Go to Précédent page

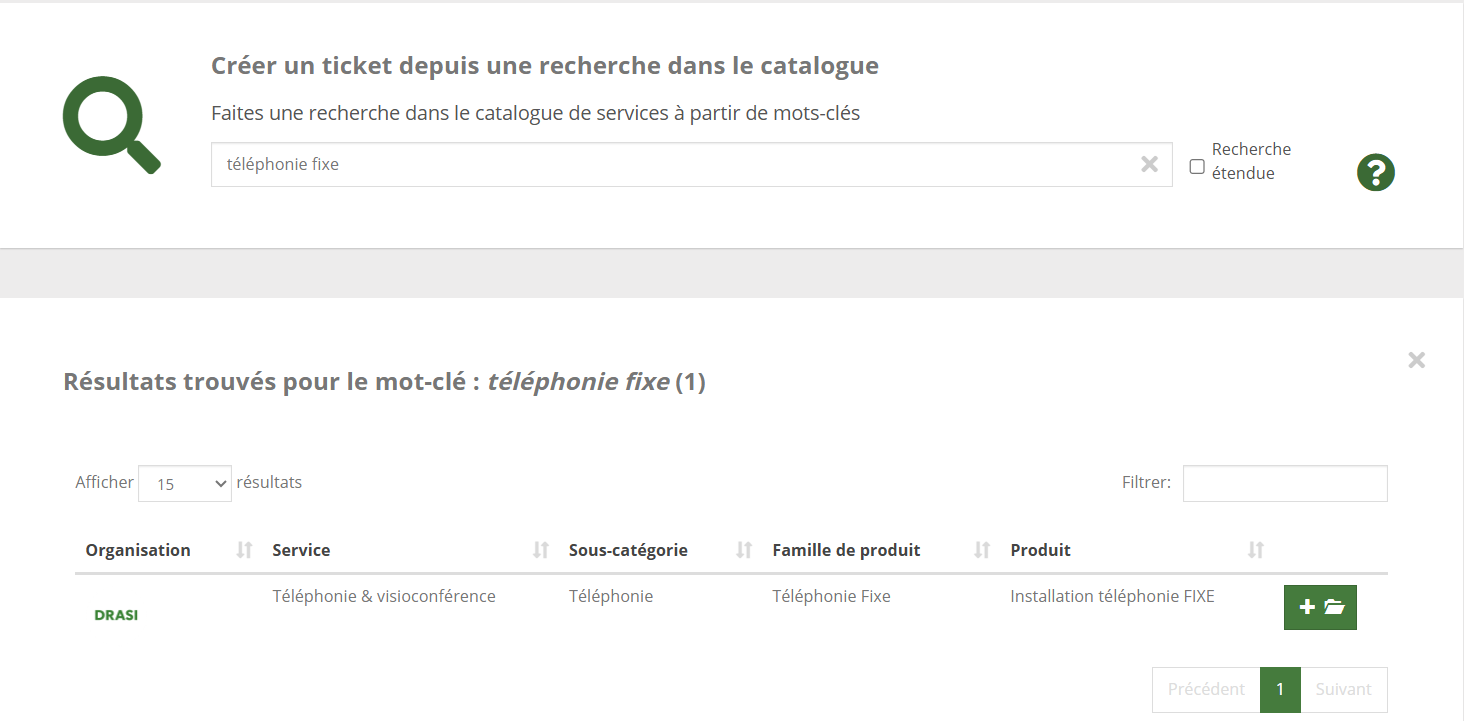[1206, 689]
